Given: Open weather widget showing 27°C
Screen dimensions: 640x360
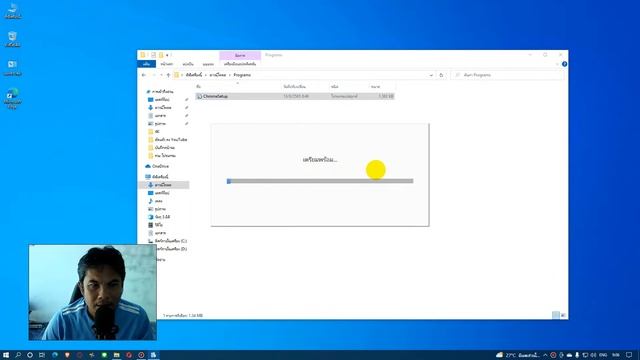Looking at the screenshot, I should point(517,355).
